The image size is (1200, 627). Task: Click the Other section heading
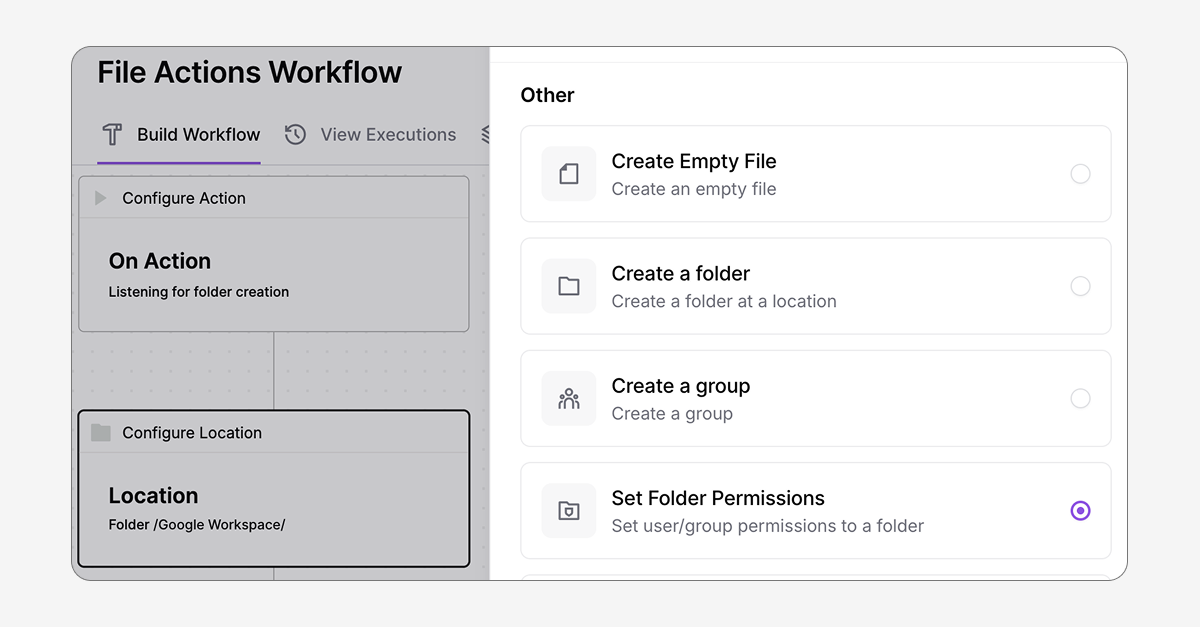(547, 95)
